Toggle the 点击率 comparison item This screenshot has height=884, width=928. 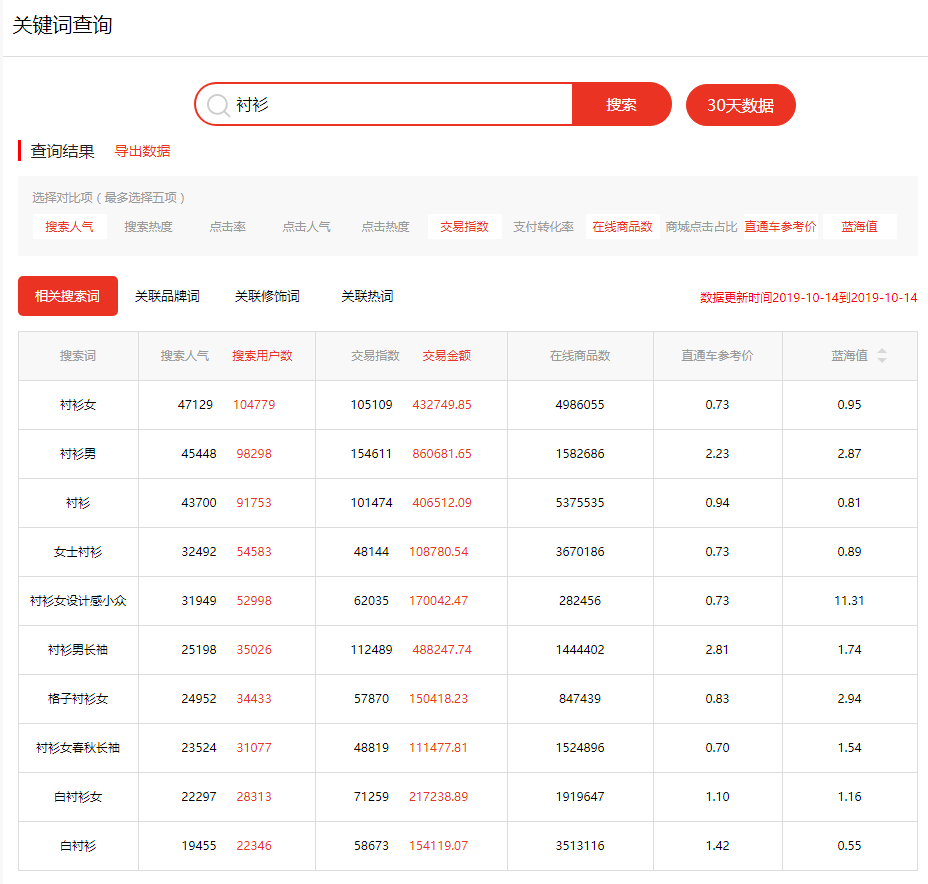coord(227,227)
